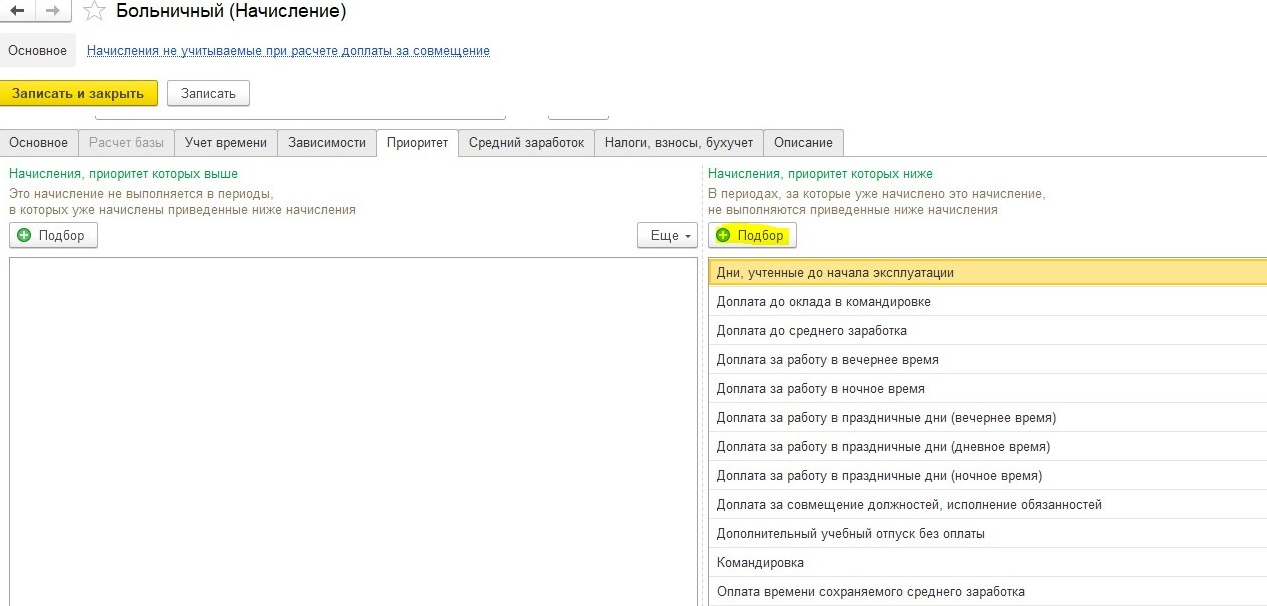Click the forward navigation arrow

click(53, 11)
